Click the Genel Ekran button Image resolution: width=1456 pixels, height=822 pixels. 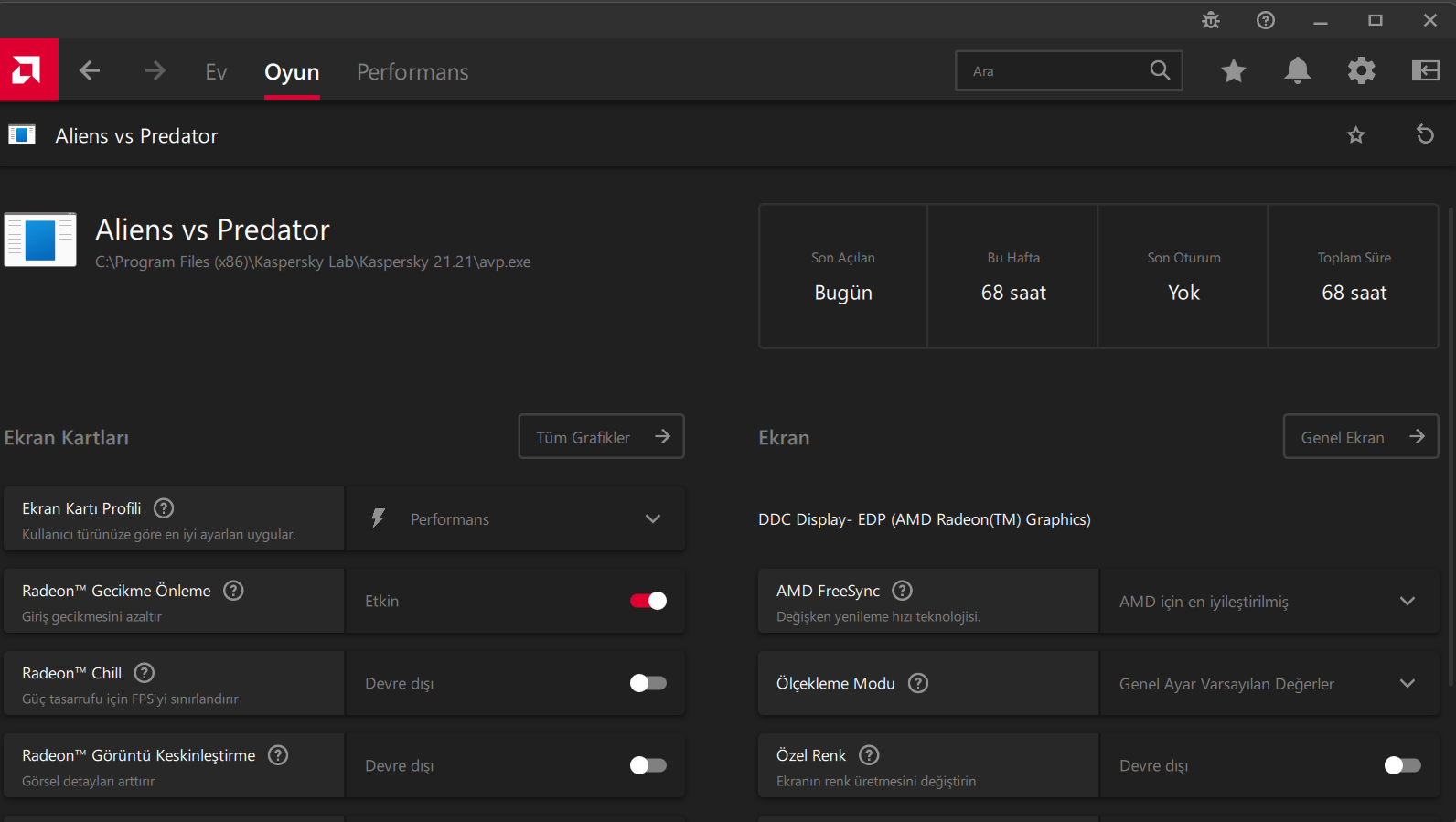click(x=1360, y=437)
